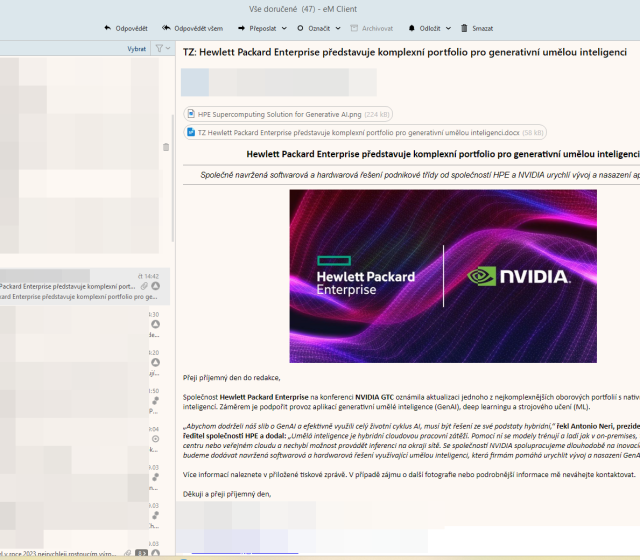
Task: Open the TZ Hewlett Packard docx attachment
Action: point(365,132)
